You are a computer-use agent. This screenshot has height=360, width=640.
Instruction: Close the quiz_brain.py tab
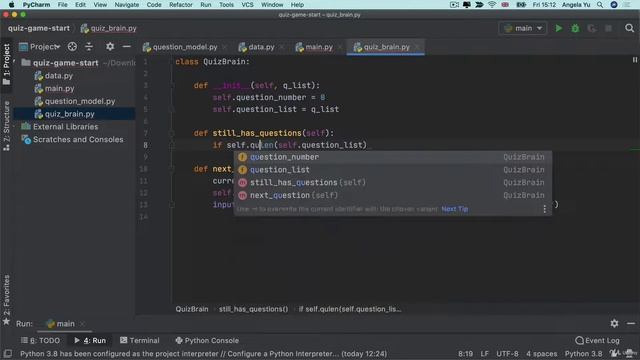[x=417, y=47]
